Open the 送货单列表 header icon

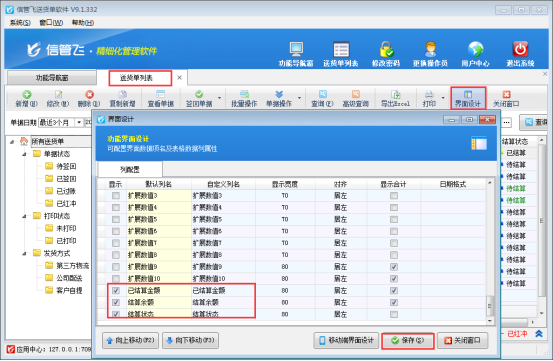click(x=341, y=49)
